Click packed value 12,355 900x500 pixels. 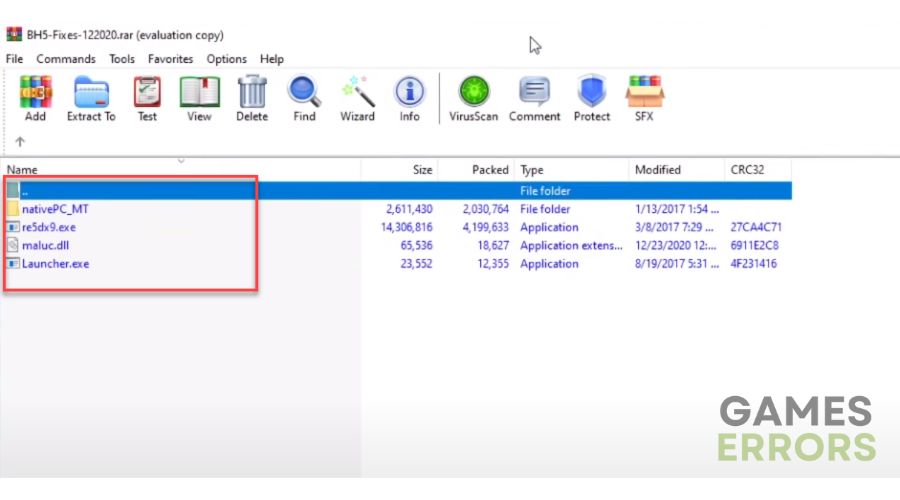click(x=493, y=264)
